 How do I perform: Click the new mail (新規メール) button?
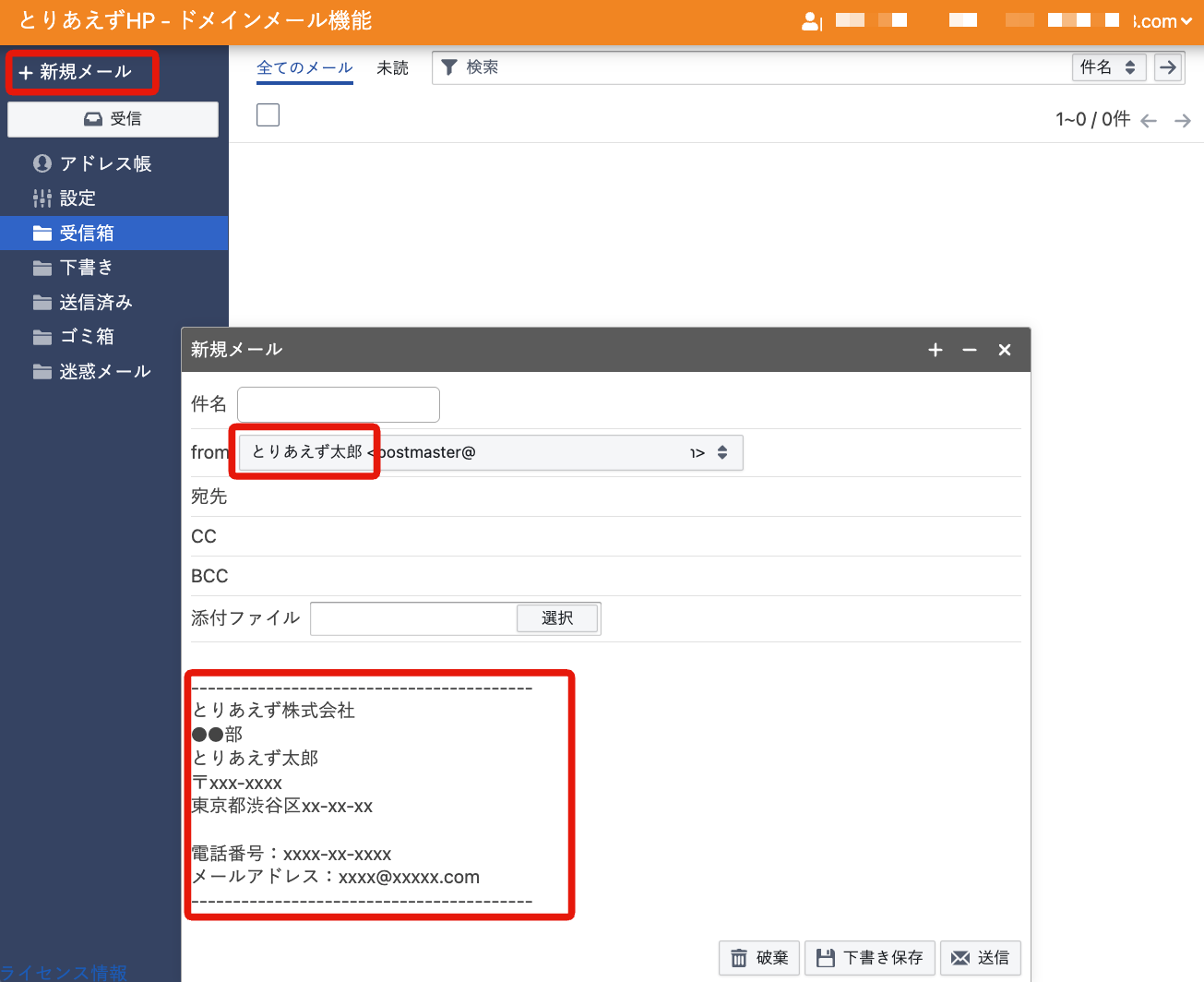(81, 72)
